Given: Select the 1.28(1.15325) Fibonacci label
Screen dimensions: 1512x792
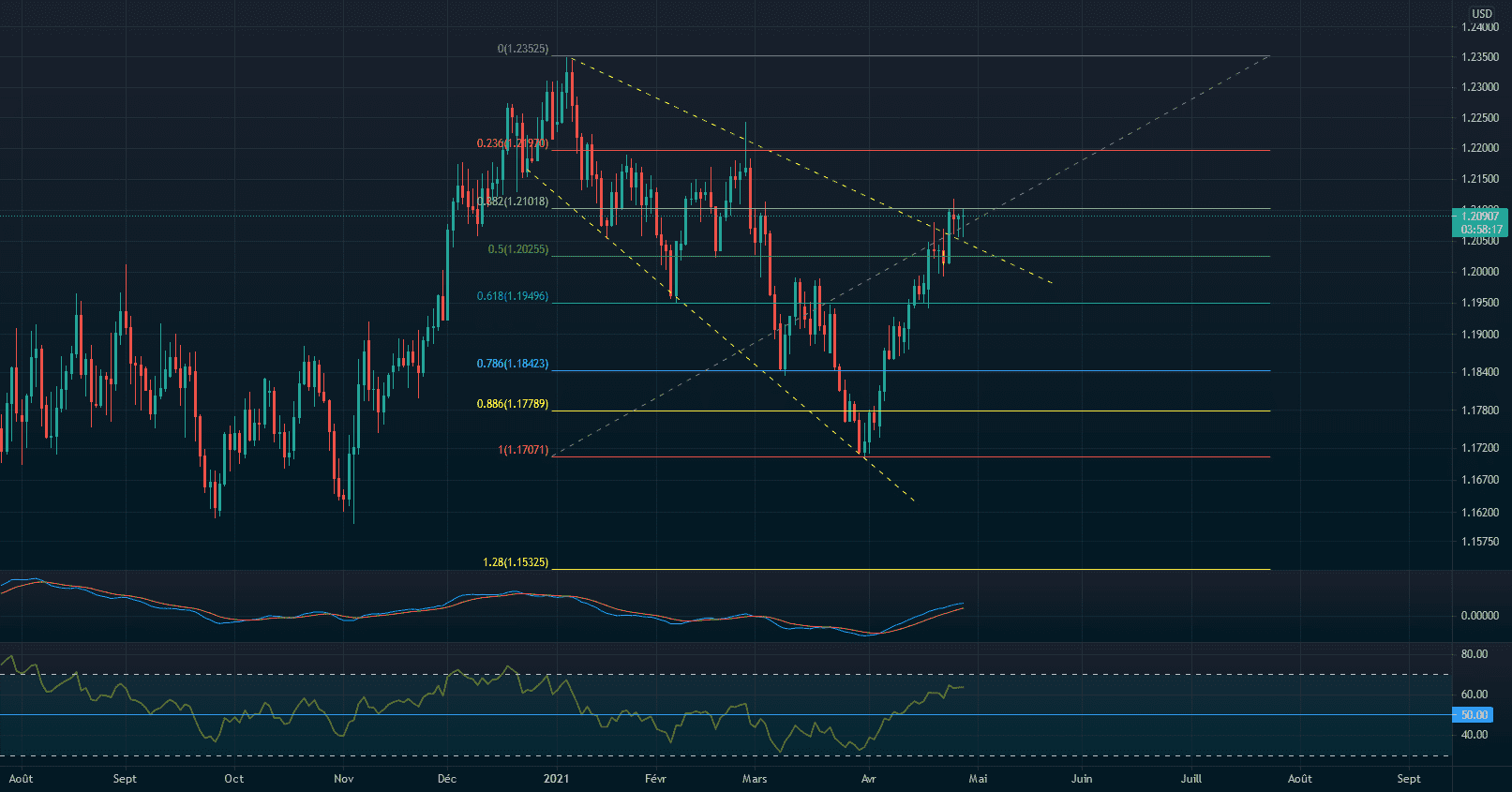Looking at the screenshot, I should (516, 562).
